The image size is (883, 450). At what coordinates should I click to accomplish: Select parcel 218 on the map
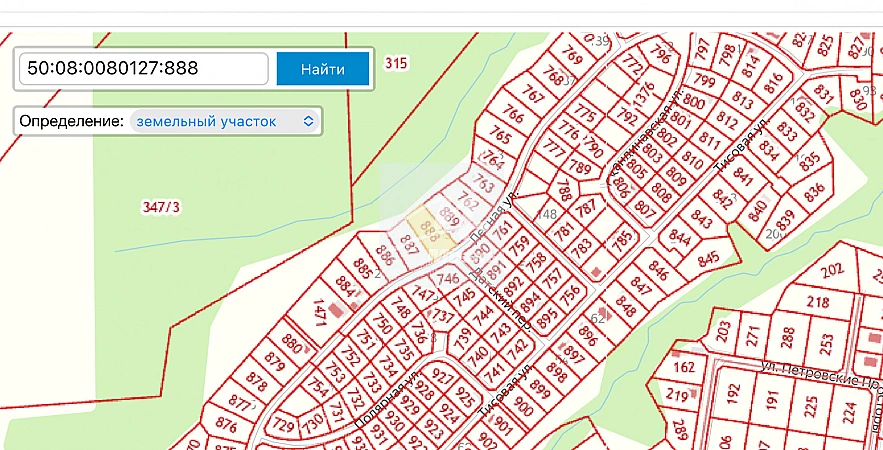[x=817, y=303]
